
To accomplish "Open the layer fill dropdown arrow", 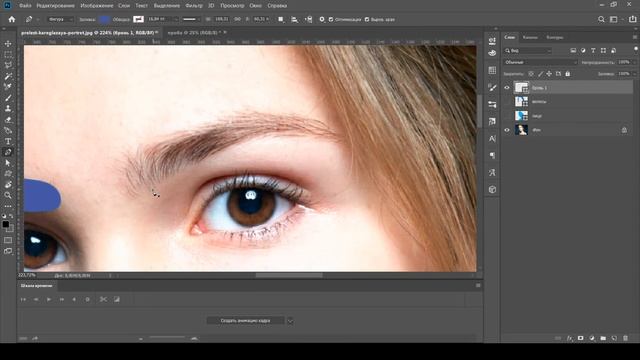I will (x=634, y=74).
